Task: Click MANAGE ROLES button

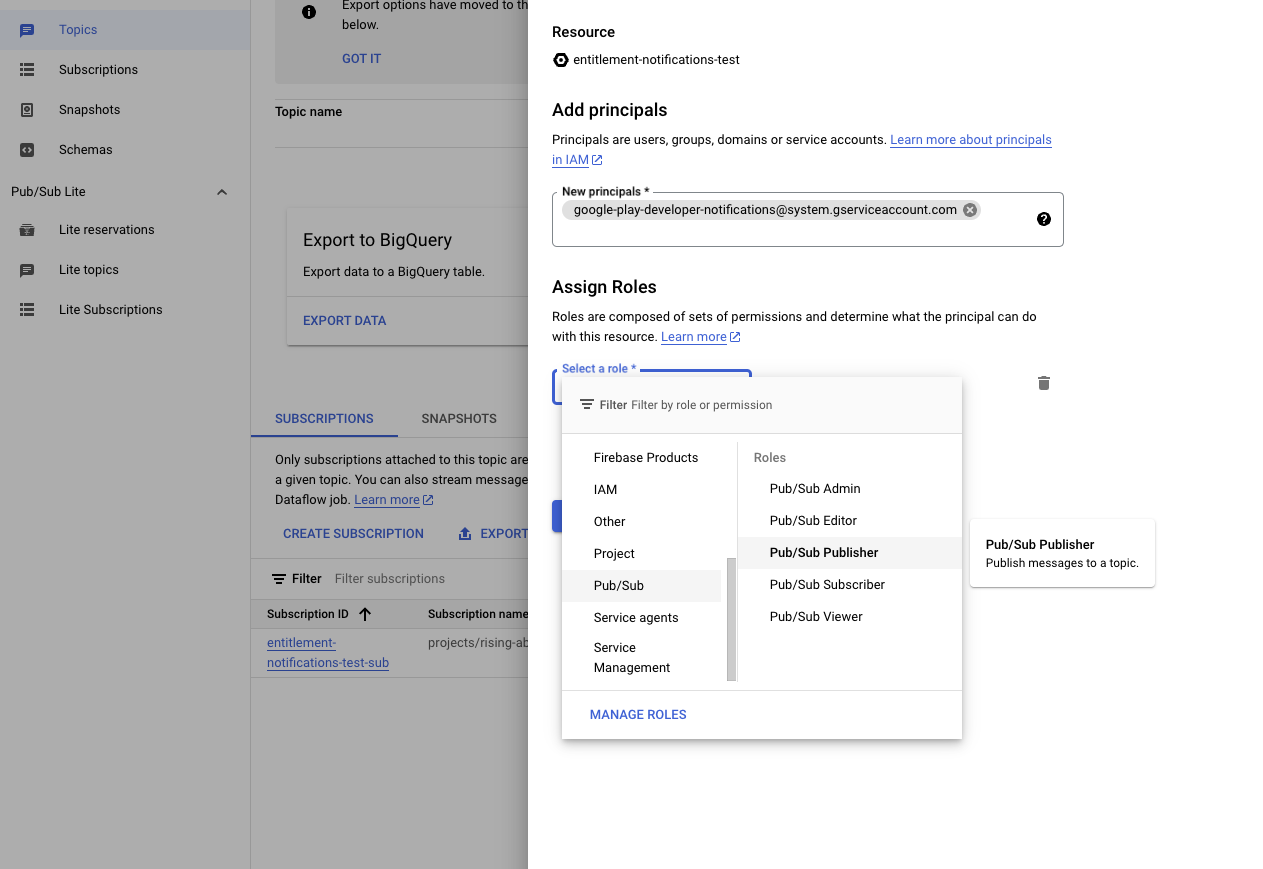Action: pos(638,715)
